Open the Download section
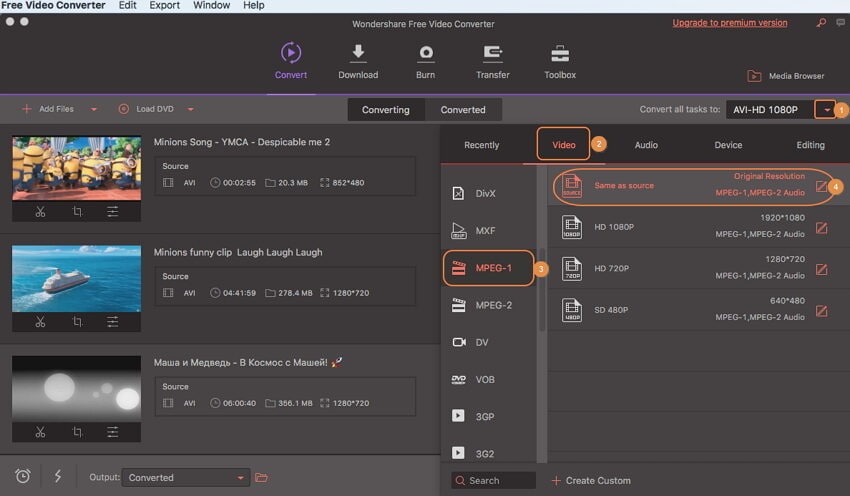Screen dimensions: 850x496 pyautogui.click(x=358, y=61)
